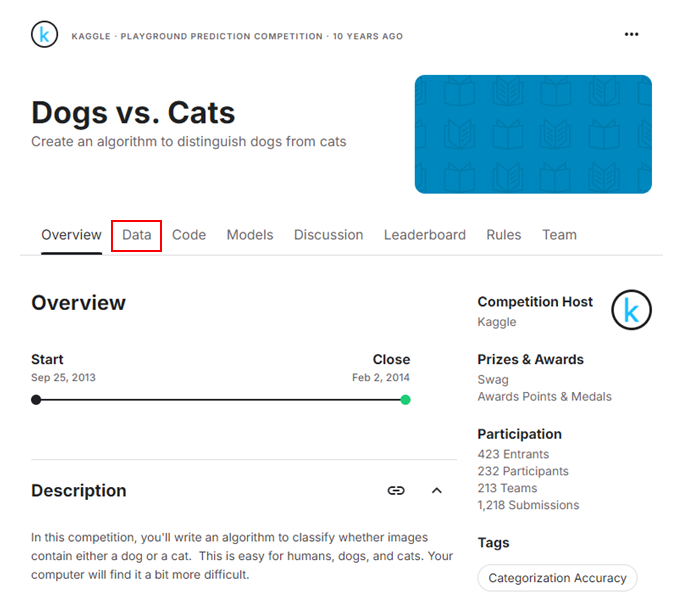
Task: Open the Rules tab
Action: (x=504, y=235)
